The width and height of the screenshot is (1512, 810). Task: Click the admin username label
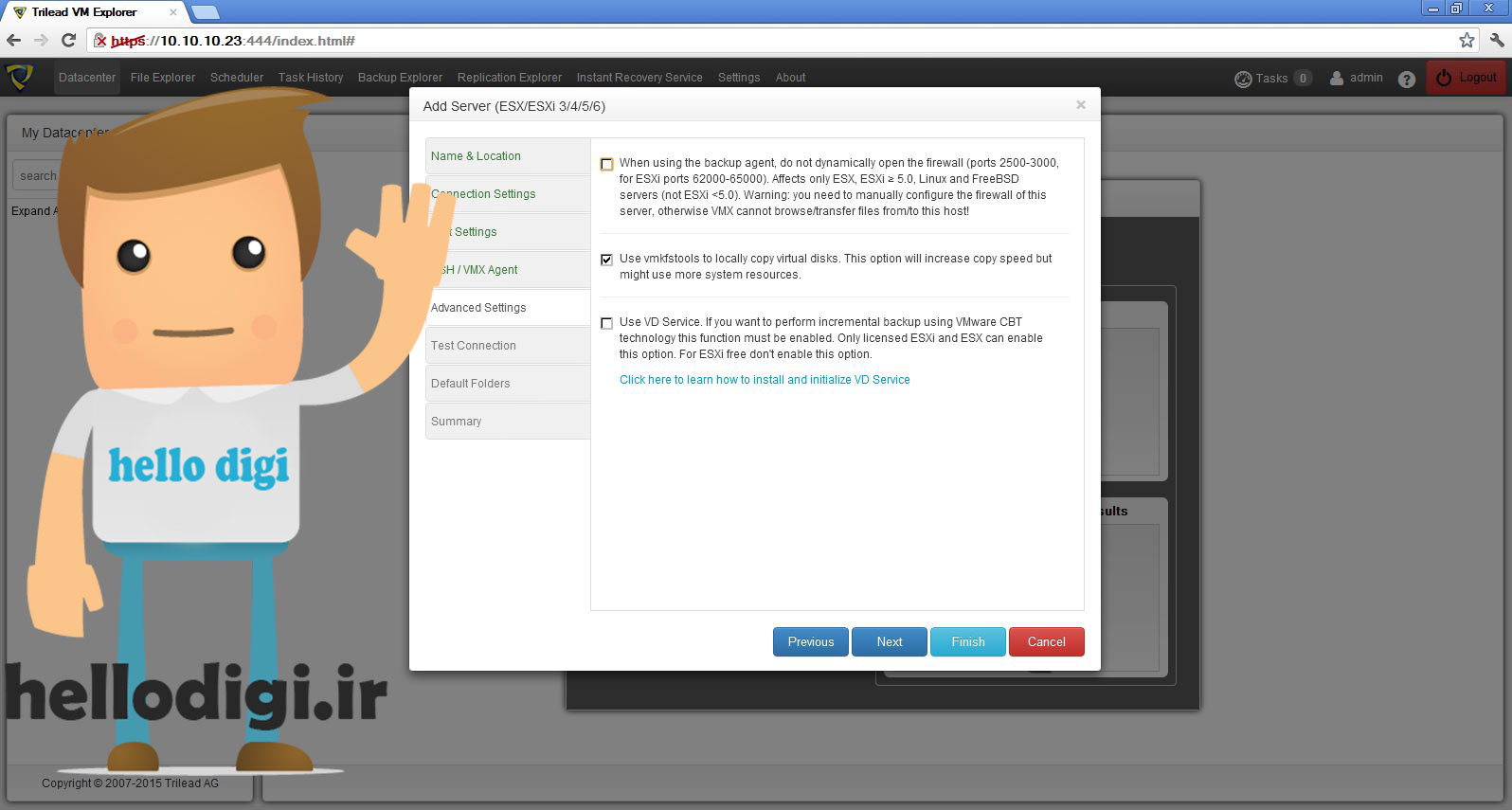pyautogui.click(x=1366, y=78)
